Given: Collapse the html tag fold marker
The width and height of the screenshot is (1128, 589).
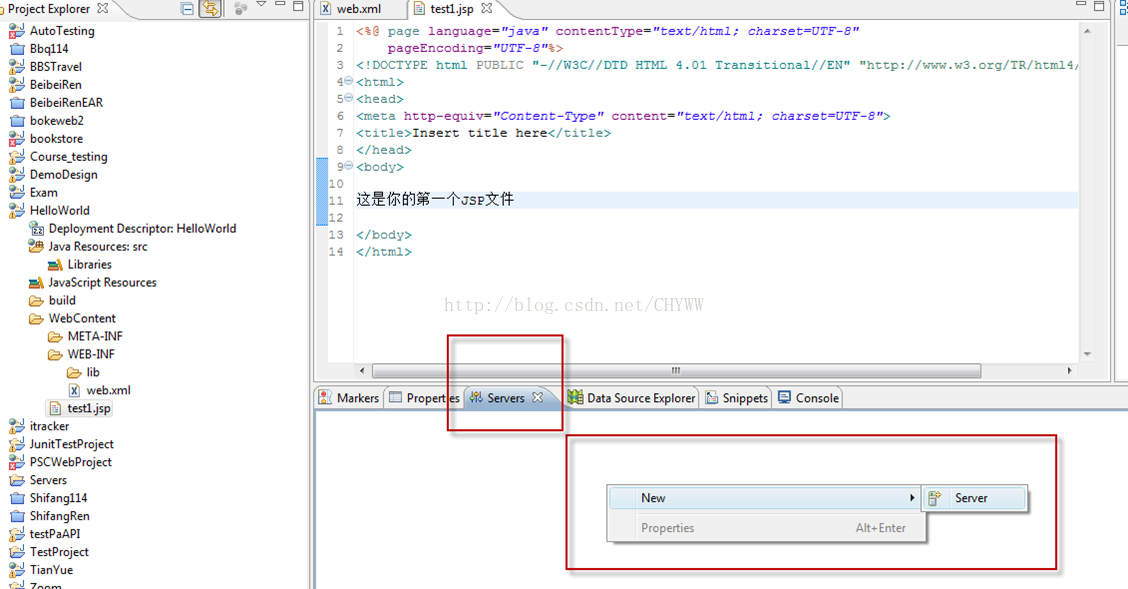Looking at the screenshot, I should click(349, 81).
